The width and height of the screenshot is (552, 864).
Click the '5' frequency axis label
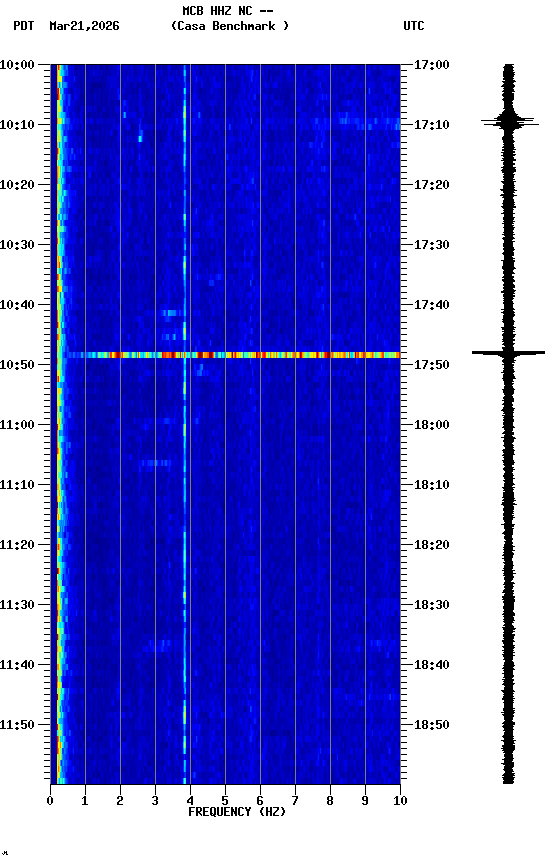click(225, 802)
